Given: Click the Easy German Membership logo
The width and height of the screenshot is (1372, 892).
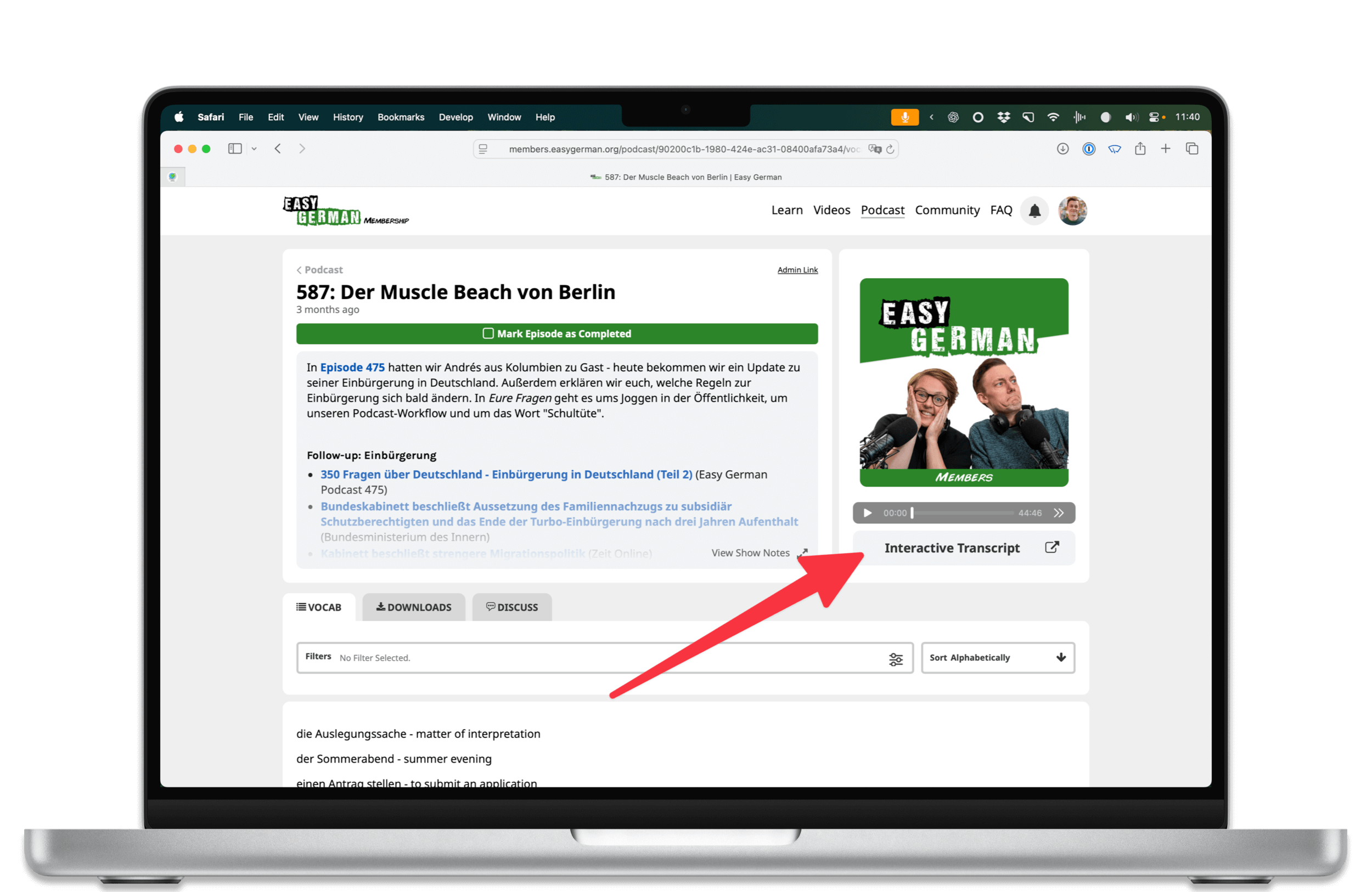Looking at the screenshot, I should [345, 211].
